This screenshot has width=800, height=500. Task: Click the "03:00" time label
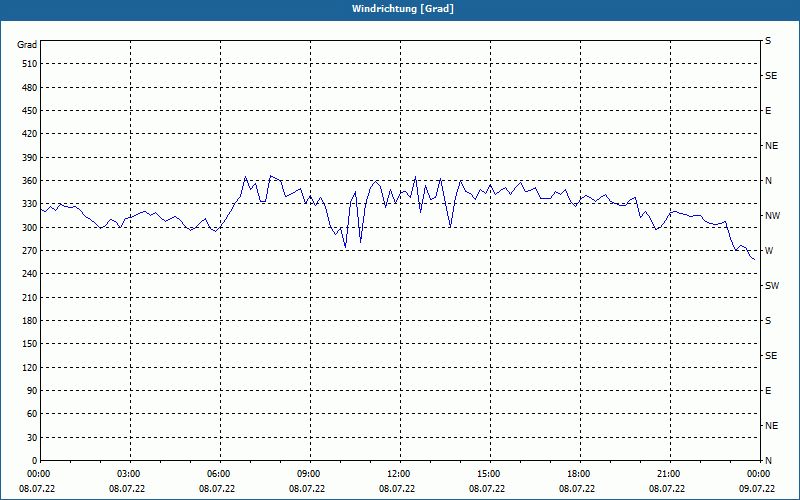coord(129,474)
